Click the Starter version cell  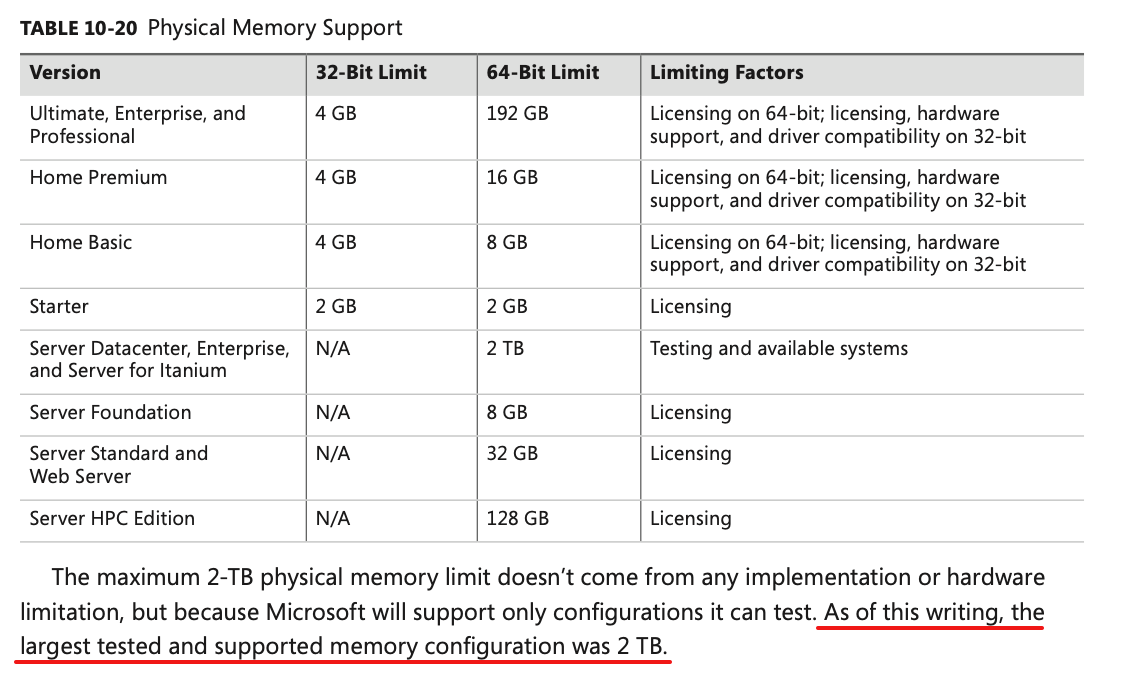pos(59,306)
